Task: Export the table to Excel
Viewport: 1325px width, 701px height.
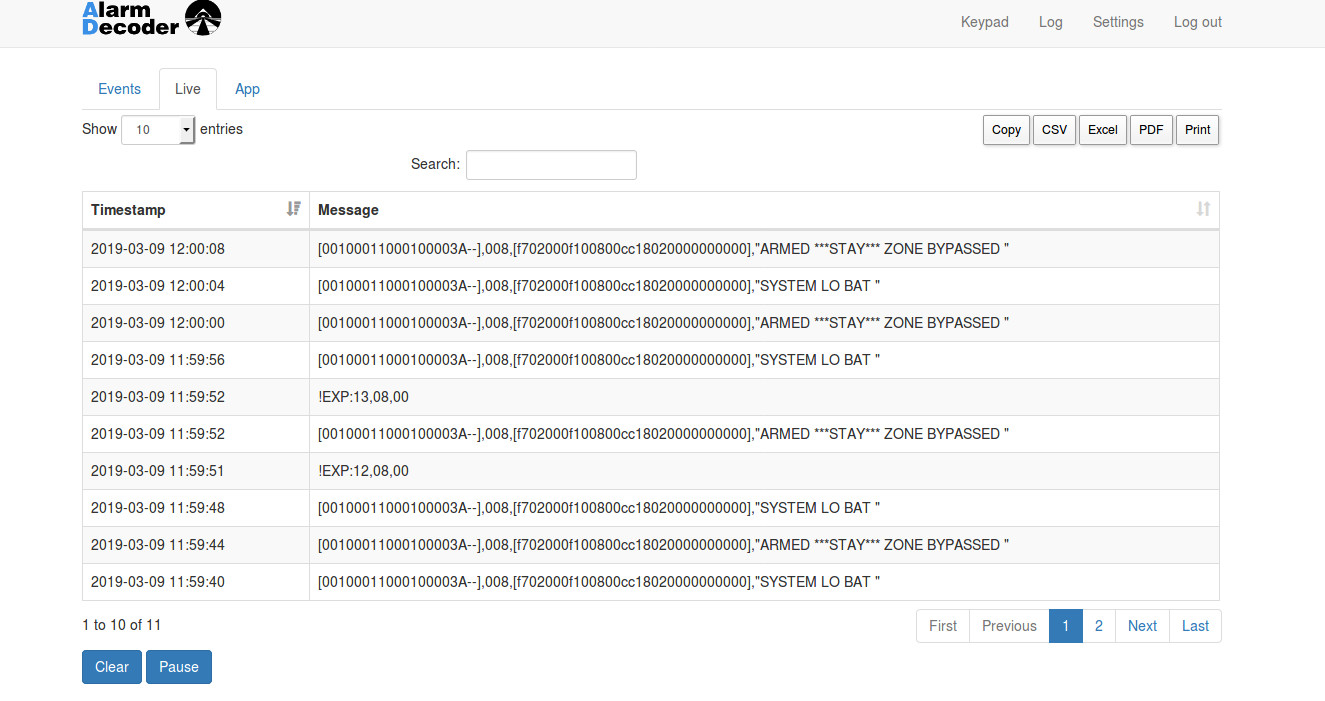Action: [x=1102, y=130]
